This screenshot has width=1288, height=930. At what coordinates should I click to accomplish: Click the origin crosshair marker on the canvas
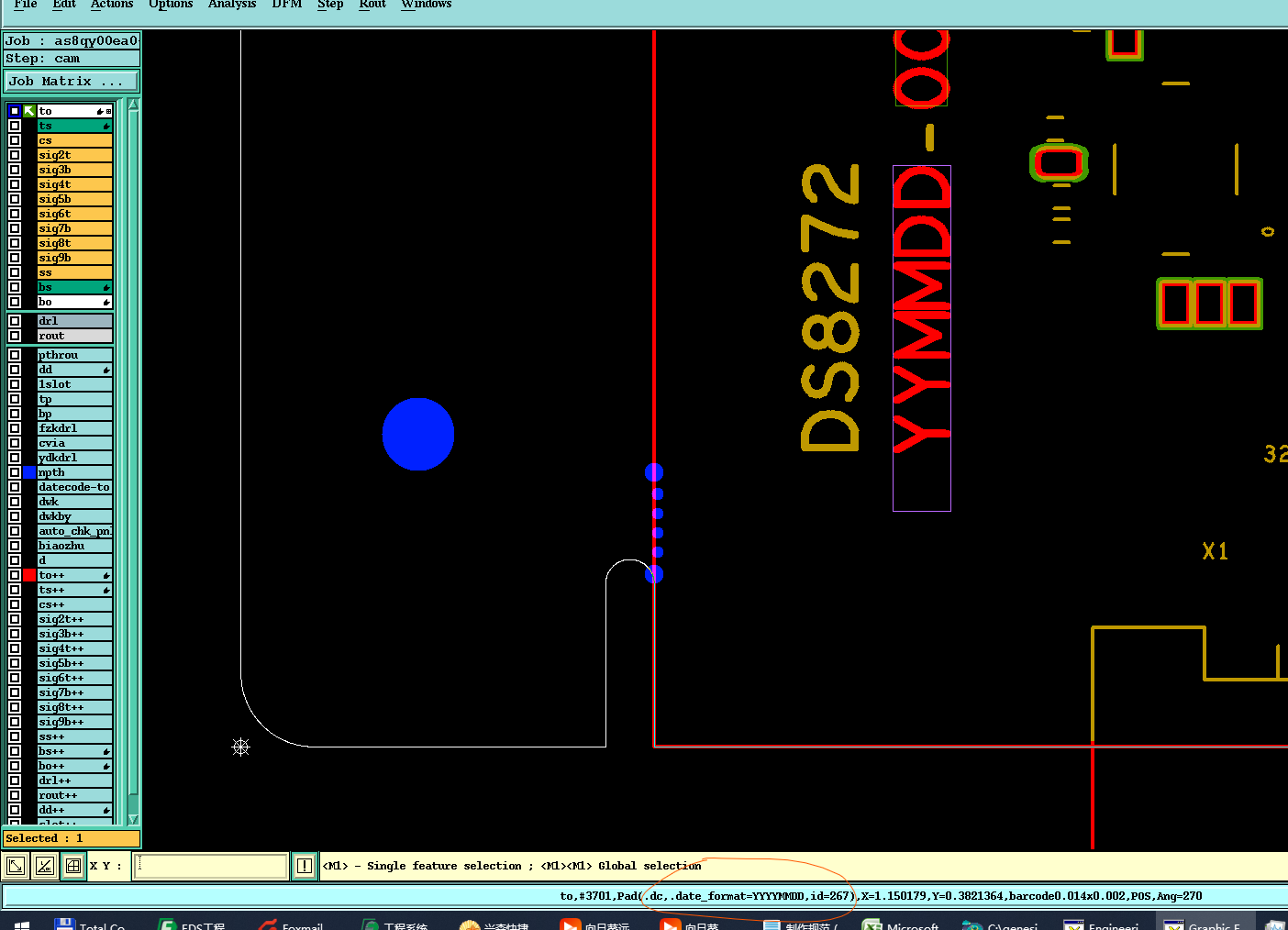click(x=241, y=747)
